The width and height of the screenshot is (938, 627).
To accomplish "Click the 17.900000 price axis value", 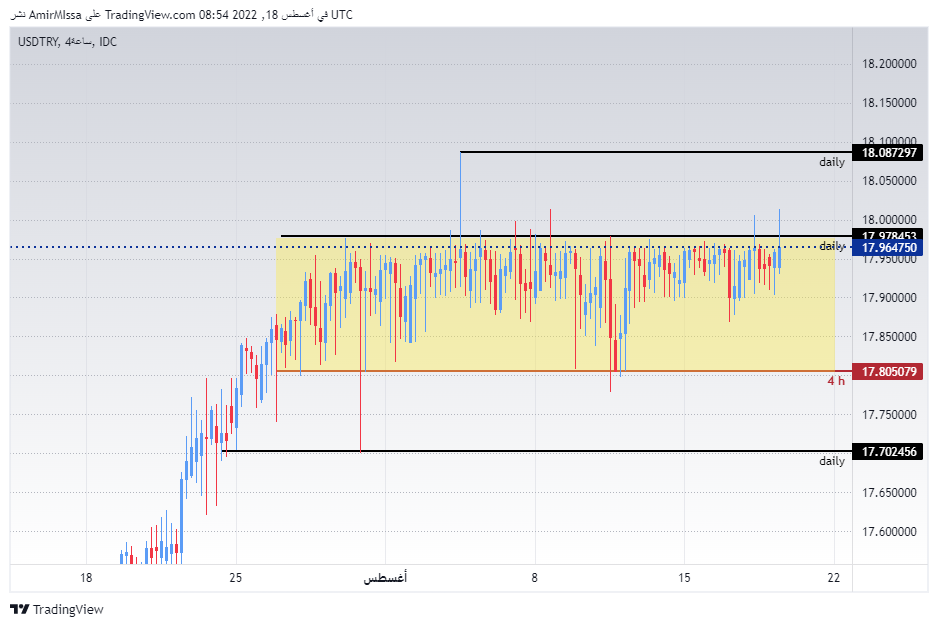I will (889, 298).
